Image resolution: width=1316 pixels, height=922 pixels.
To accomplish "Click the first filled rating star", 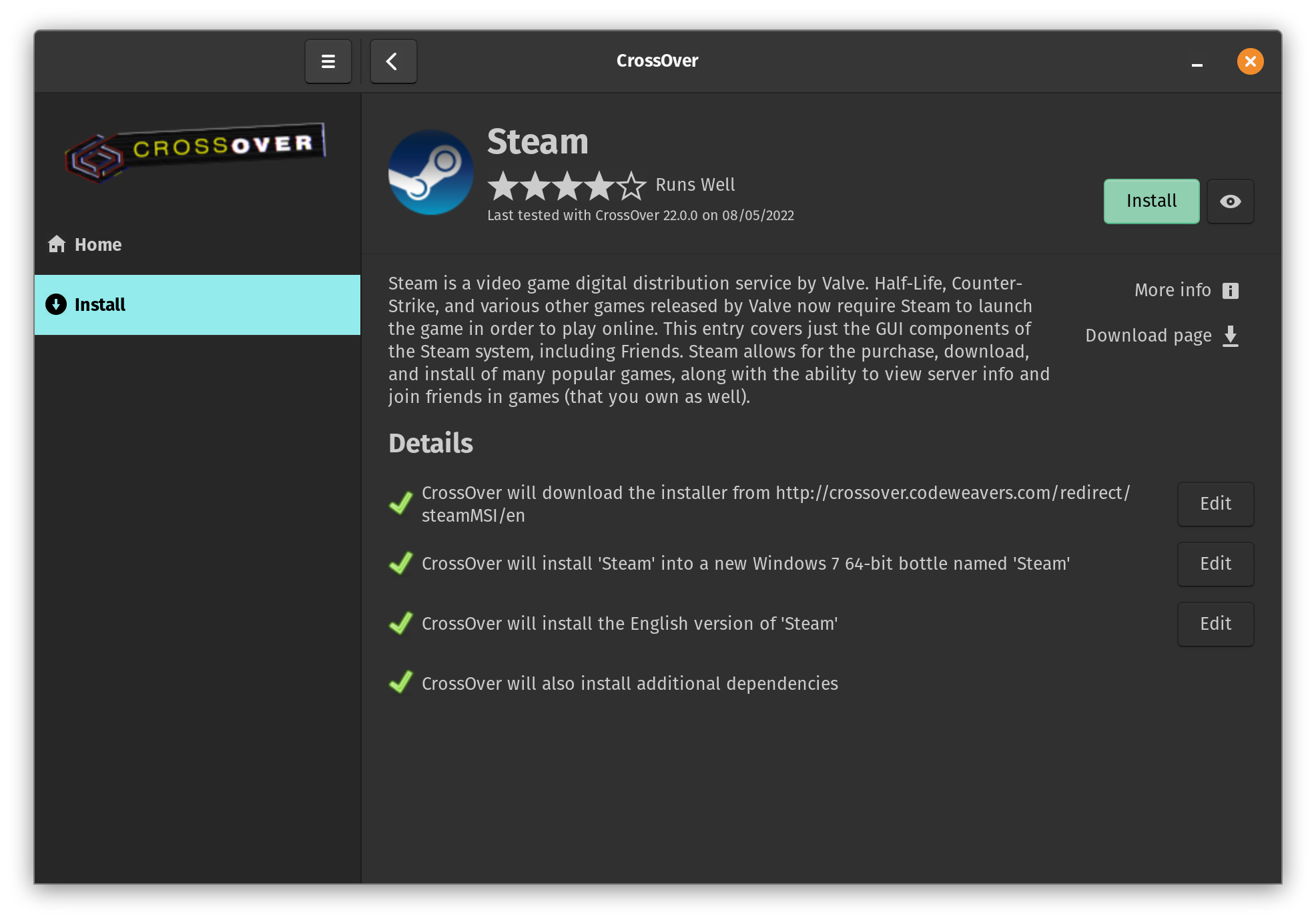I will pos(503,186).
